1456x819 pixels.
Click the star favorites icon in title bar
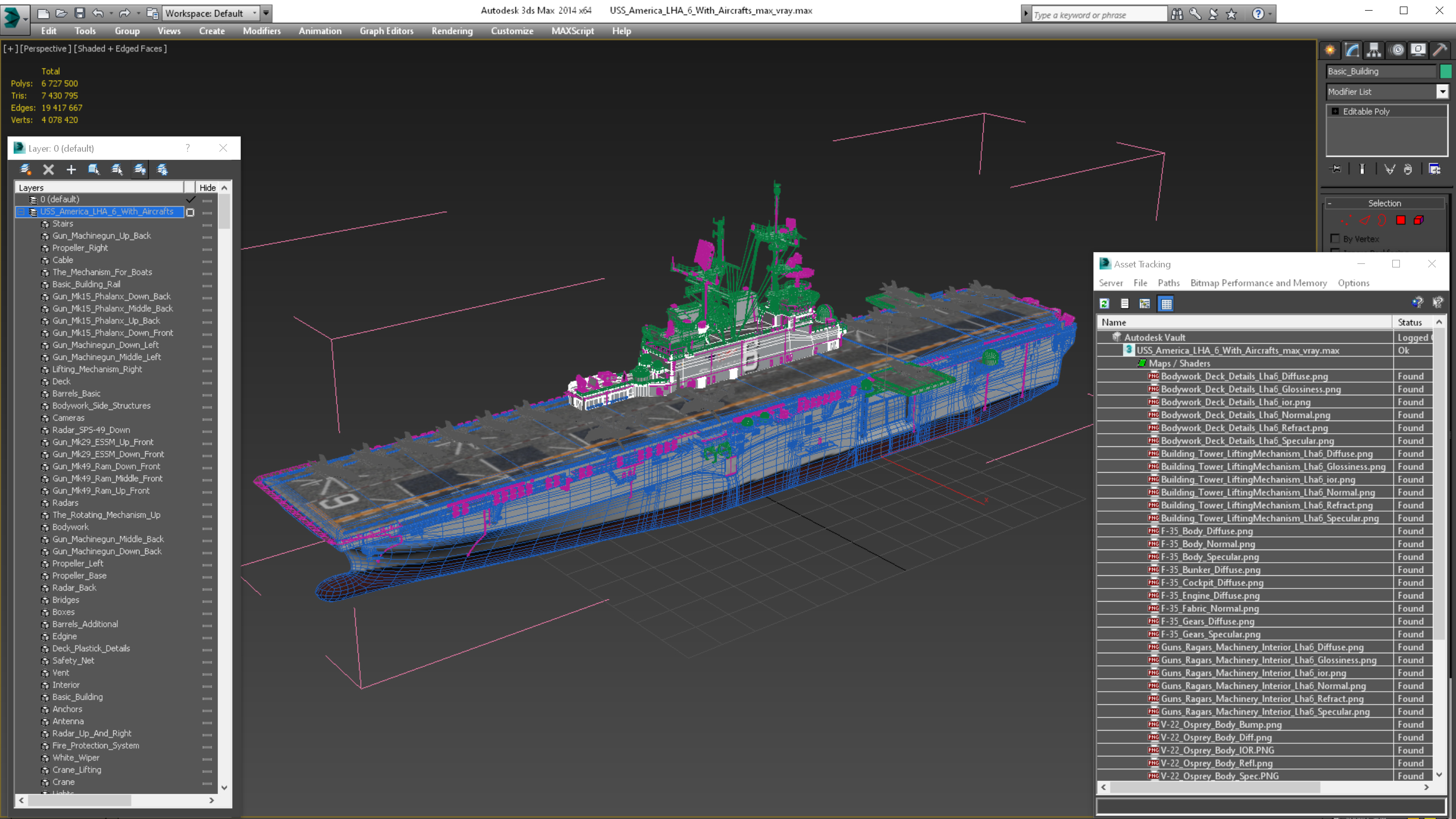pos(1232,14)
